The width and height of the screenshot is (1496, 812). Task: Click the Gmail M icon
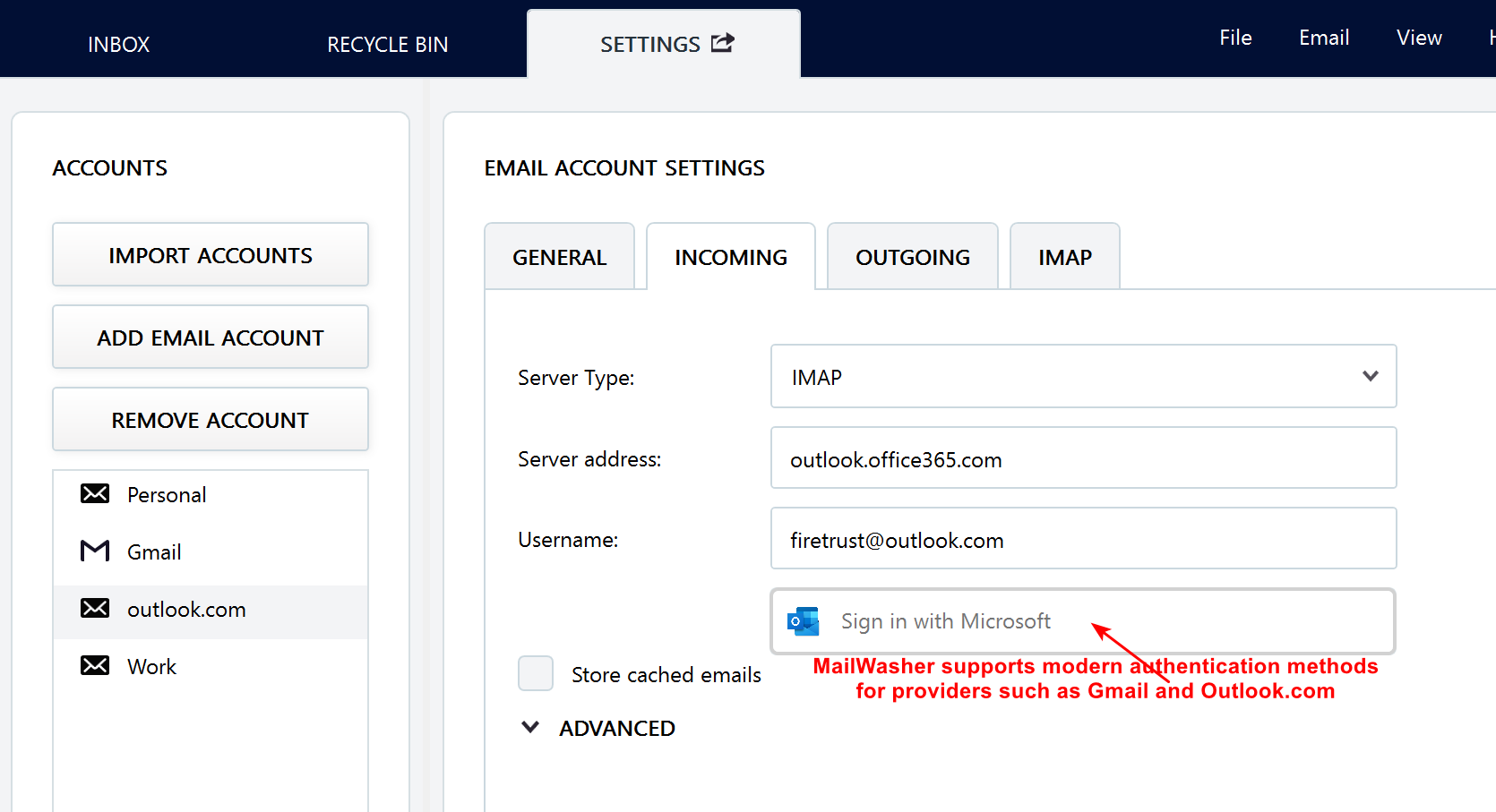pyautogui.click(x=95, y=551)
